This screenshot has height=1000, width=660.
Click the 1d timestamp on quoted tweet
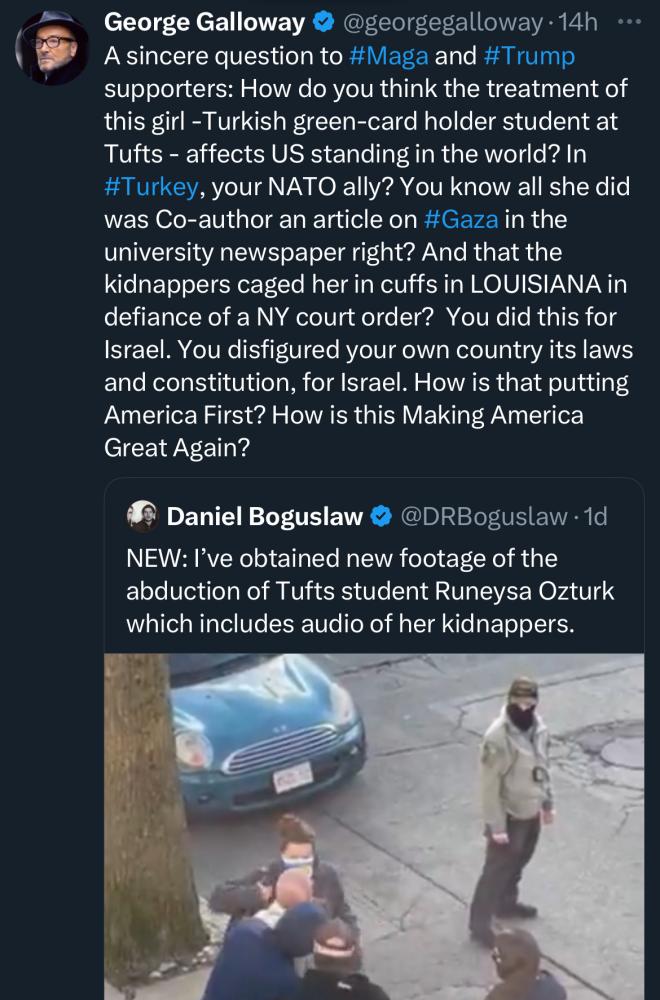(596, 516)
